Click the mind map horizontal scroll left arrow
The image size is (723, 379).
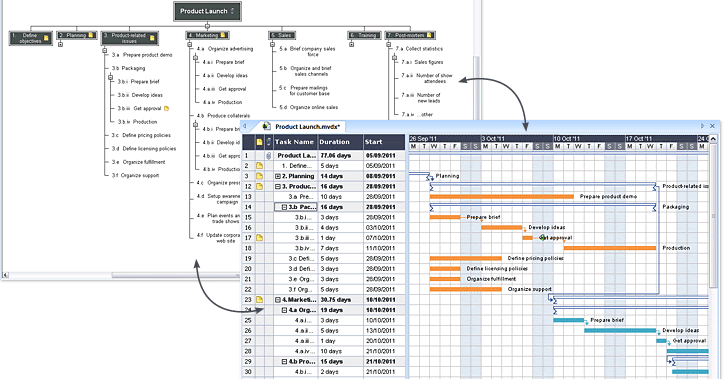click(5, 275)
